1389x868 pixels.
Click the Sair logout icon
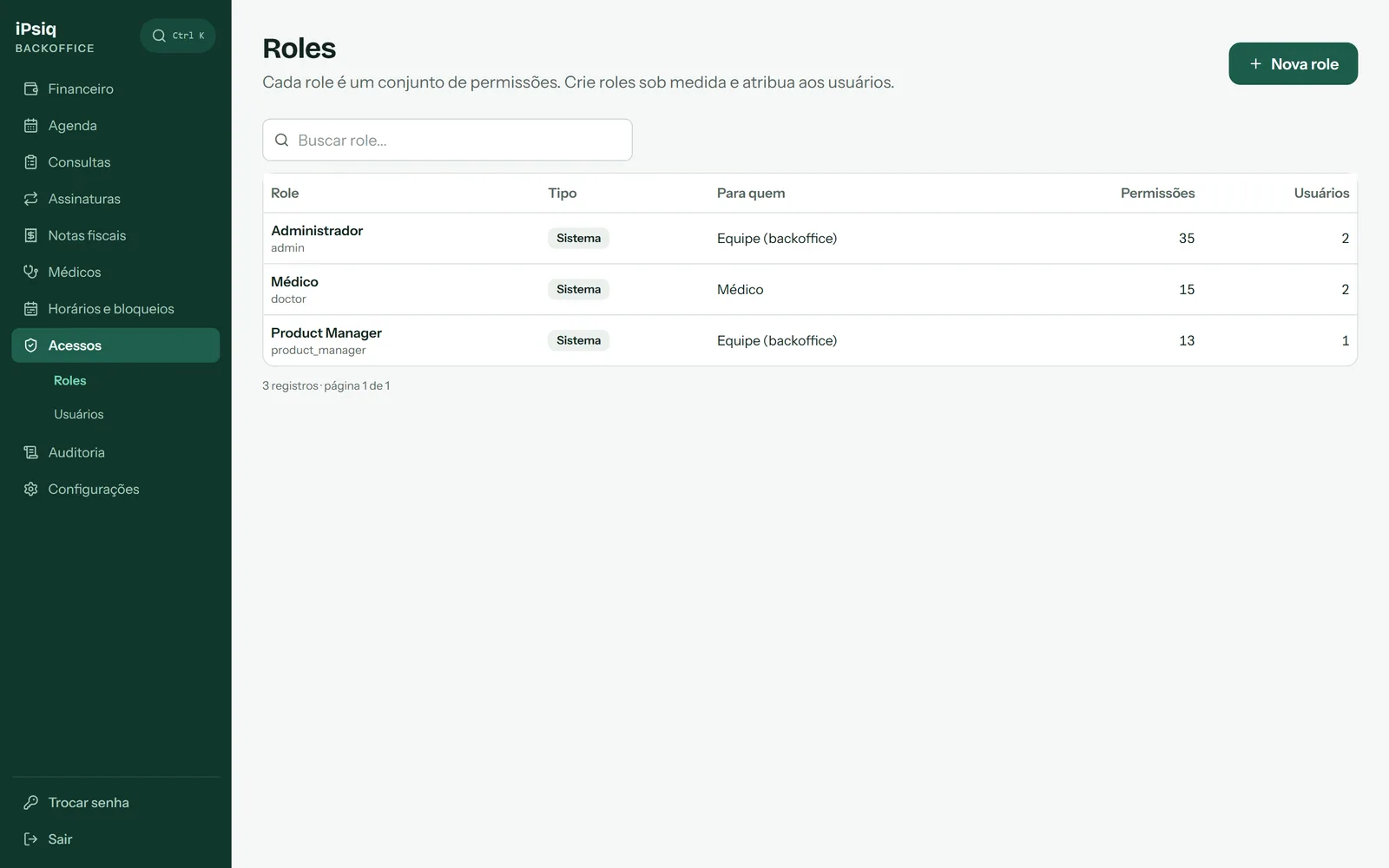click(x=31, y=839)
